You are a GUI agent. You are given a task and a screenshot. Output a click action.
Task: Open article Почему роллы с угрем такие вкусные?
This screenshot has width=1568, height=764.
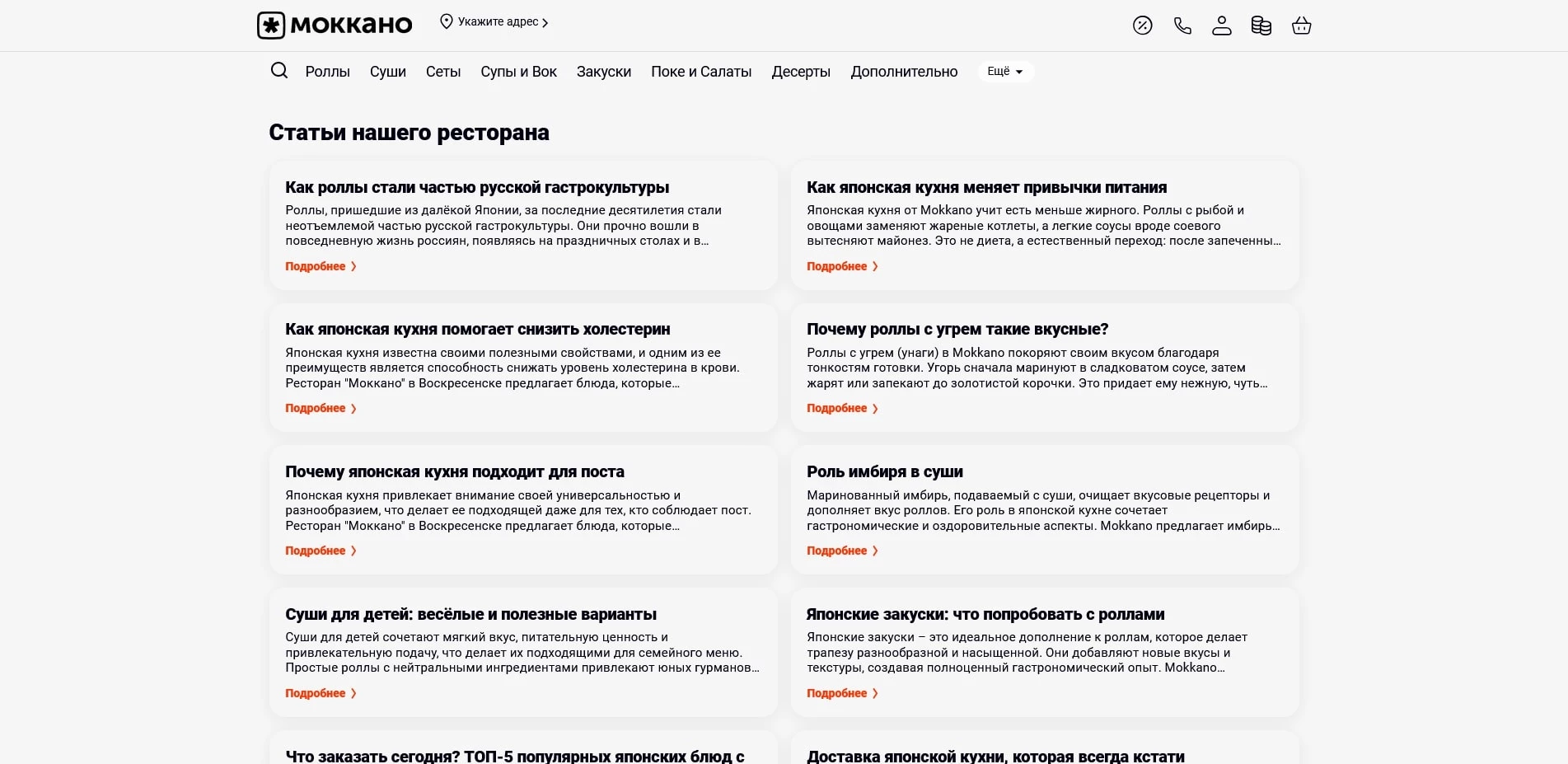tap(957, 330)
